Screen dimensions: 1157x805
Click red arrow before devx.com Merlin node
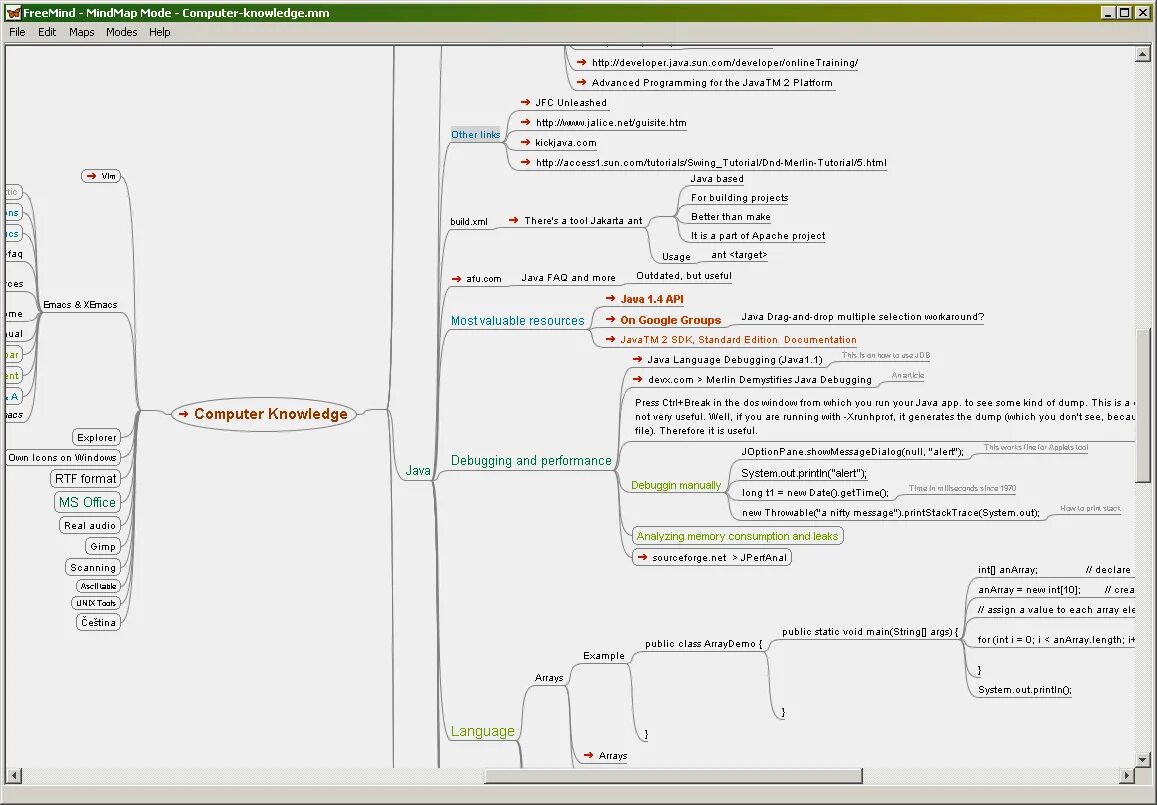coord(638,379)
